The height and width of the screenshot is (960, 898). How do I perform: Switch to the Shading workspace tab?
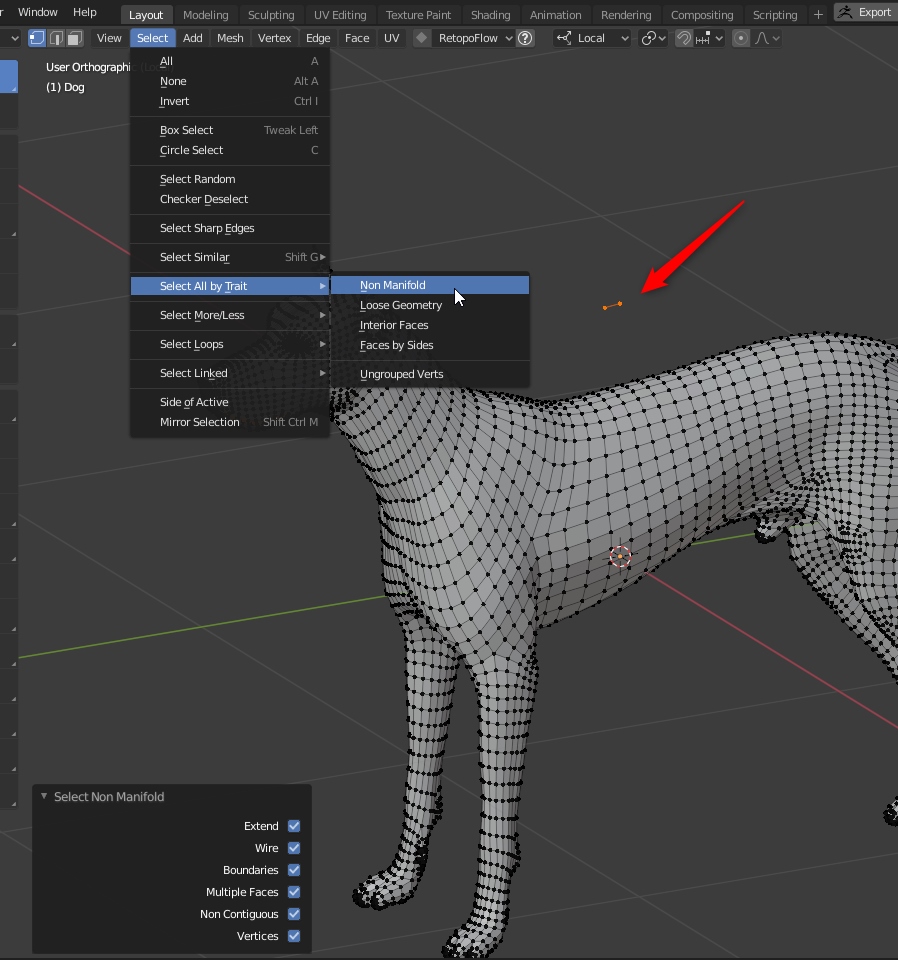[490, 15]
